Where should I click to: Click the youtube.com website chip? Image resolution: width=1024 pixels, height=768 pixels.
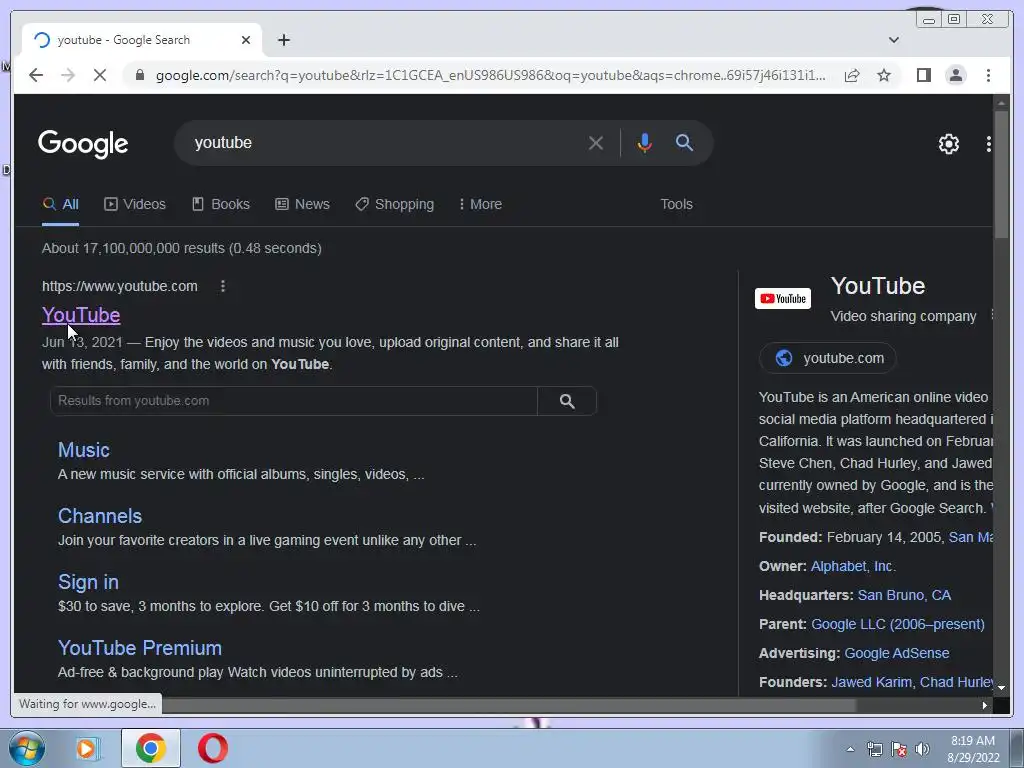coord(828,358)
